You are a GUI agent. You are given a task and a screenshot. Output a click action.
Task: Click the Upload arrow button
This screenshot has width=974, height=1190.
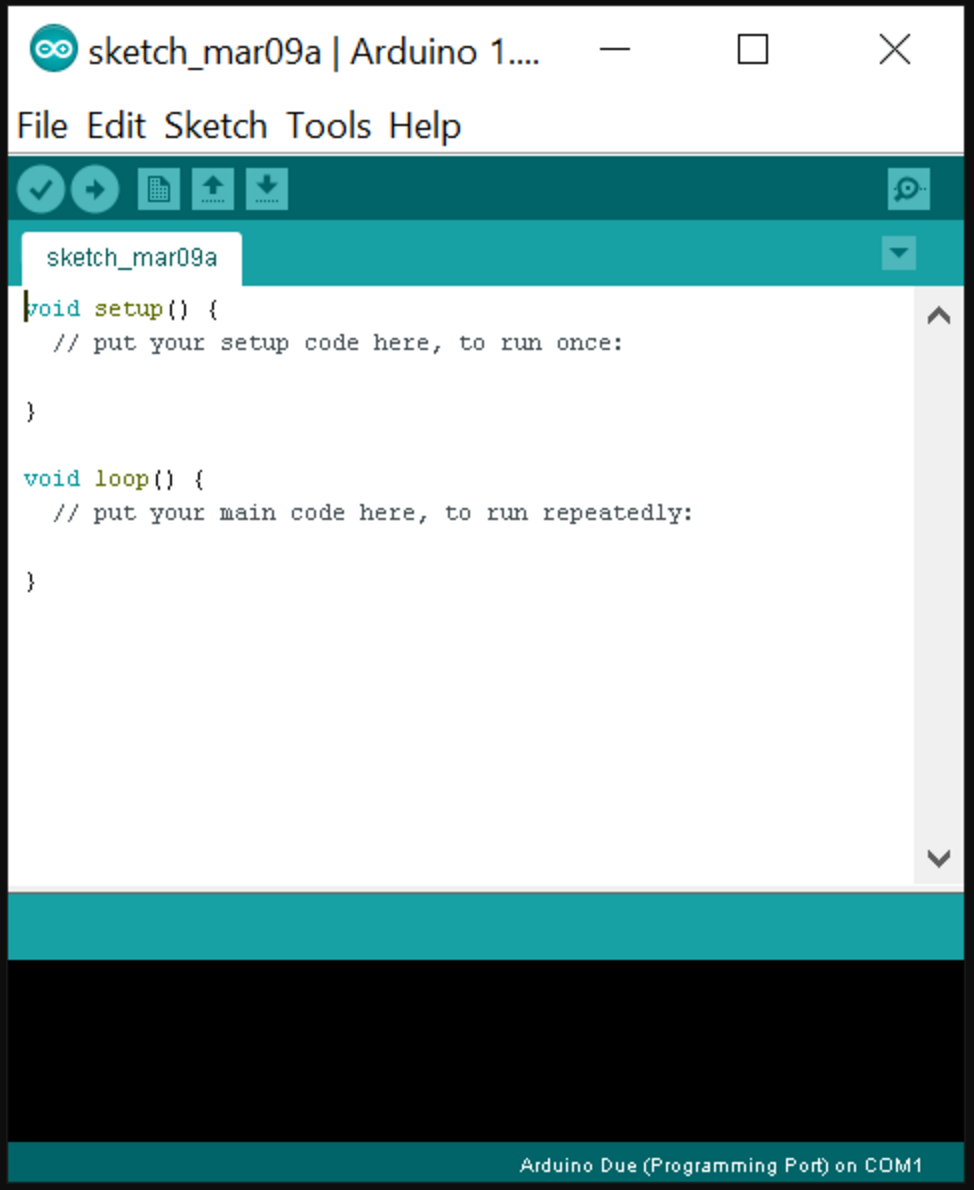(x=95, y=189)
